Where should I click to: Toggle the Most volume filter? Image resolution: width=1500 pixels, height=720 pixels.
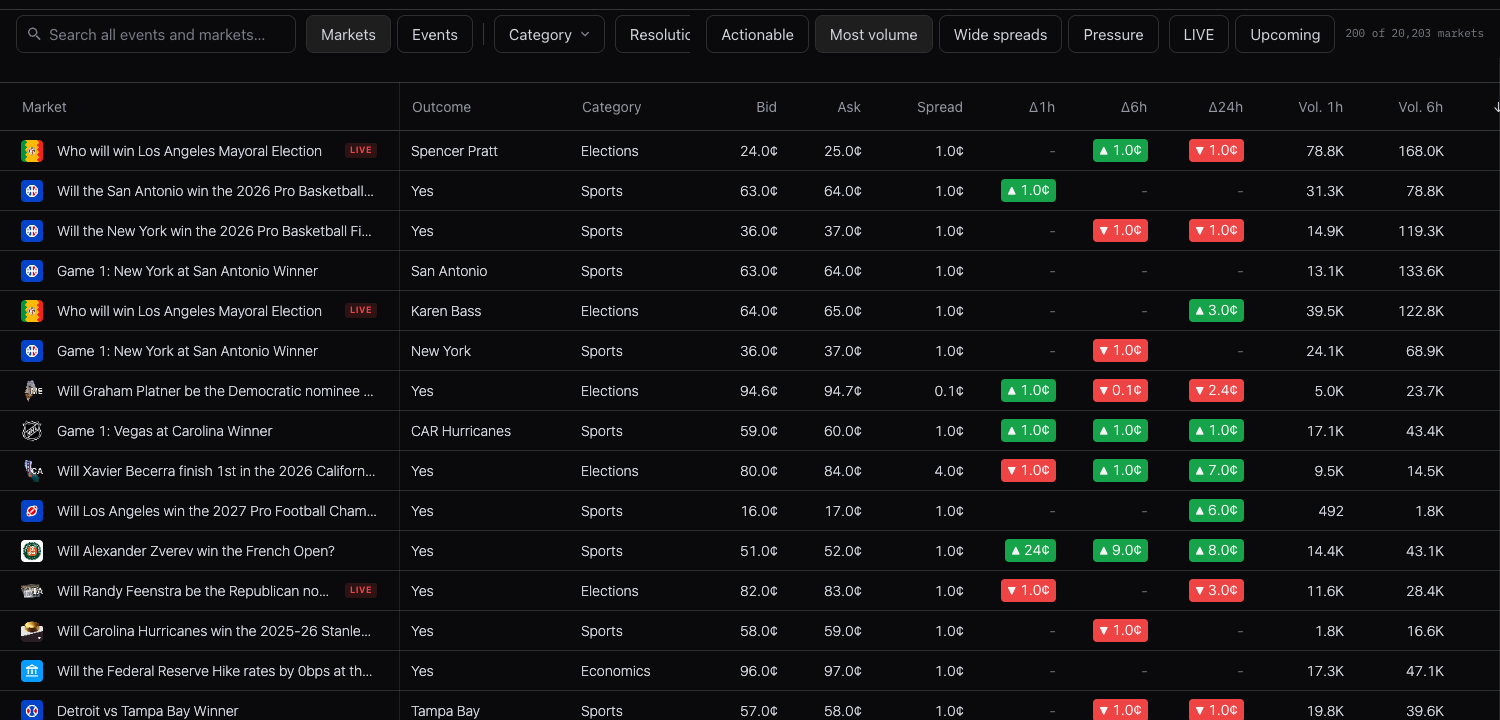(873, 34)
